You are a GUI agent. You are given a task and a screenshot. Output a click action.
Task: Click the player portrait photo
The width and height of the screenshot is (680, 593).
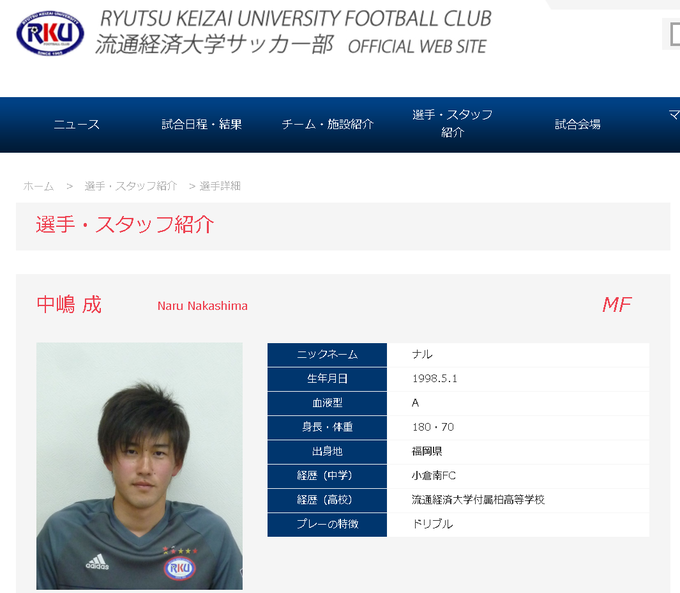[139, 466]
